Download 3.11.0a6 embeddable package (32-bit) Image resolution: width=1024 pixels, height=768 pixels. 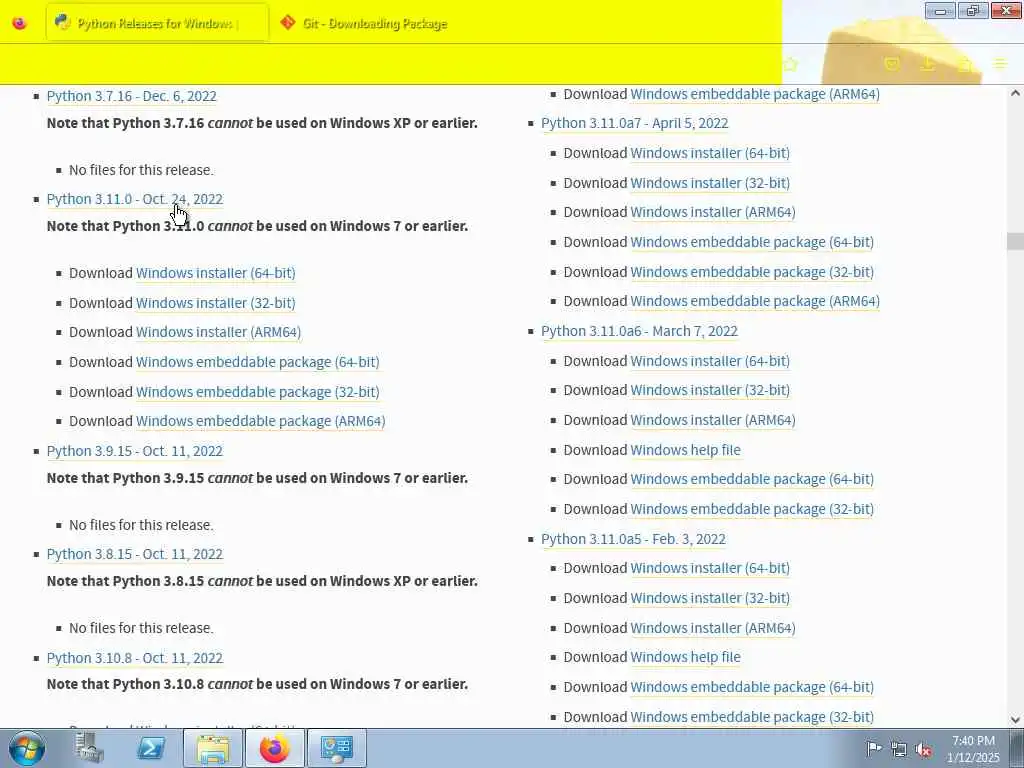pyautogui.click(x=752, y=509)
